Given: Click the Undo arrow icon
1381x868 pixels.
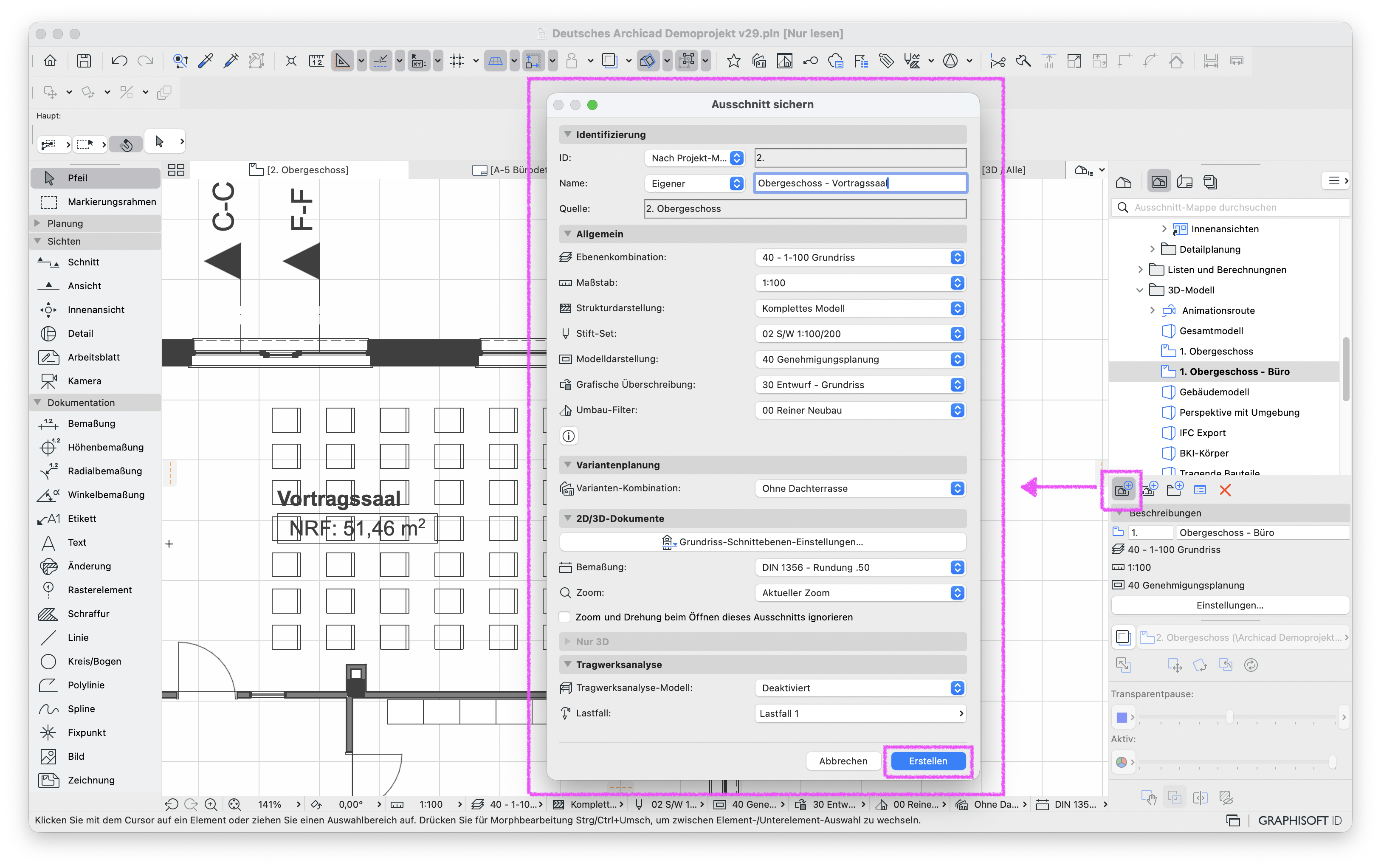Looking at the screenshot, I should pyautogui.click(x=119, y=60).
